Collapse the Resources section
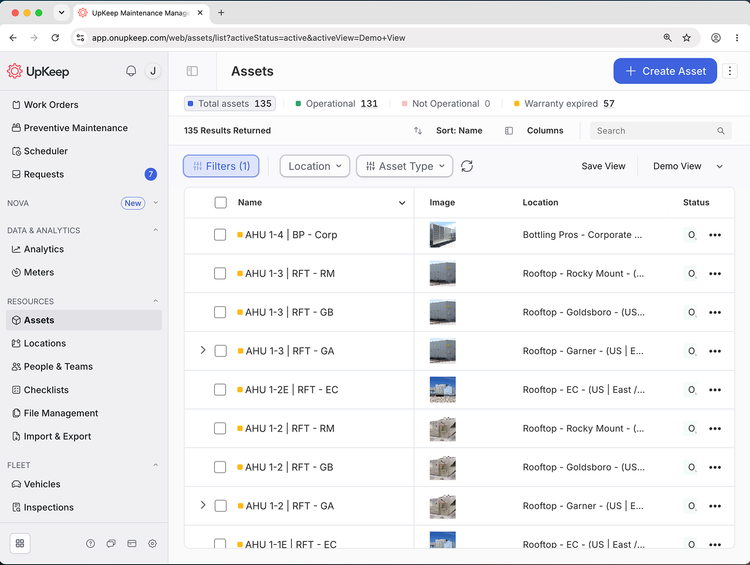The width and height of the screenshot is (750, 565). click(155, 301)
